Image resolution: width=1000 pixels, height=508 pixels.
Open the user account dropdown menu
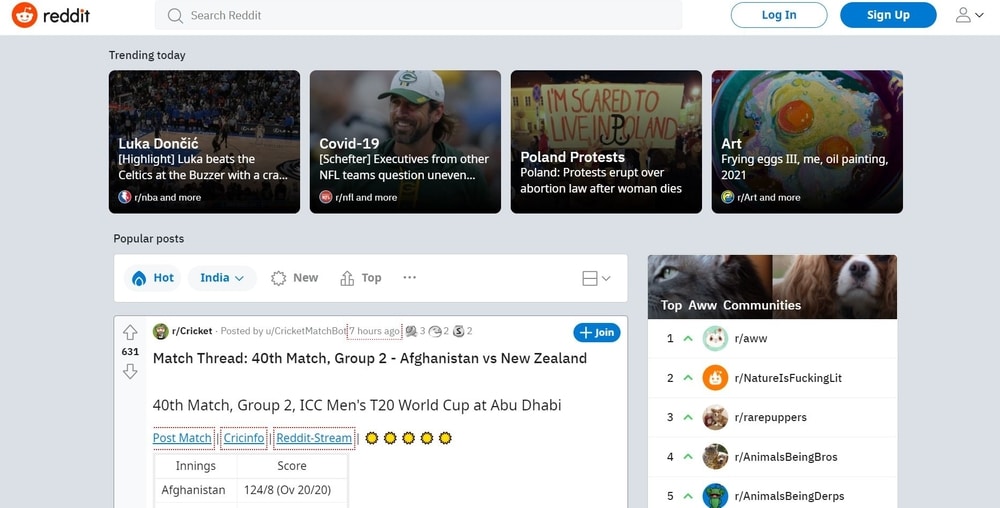click(x=969, y=15)
